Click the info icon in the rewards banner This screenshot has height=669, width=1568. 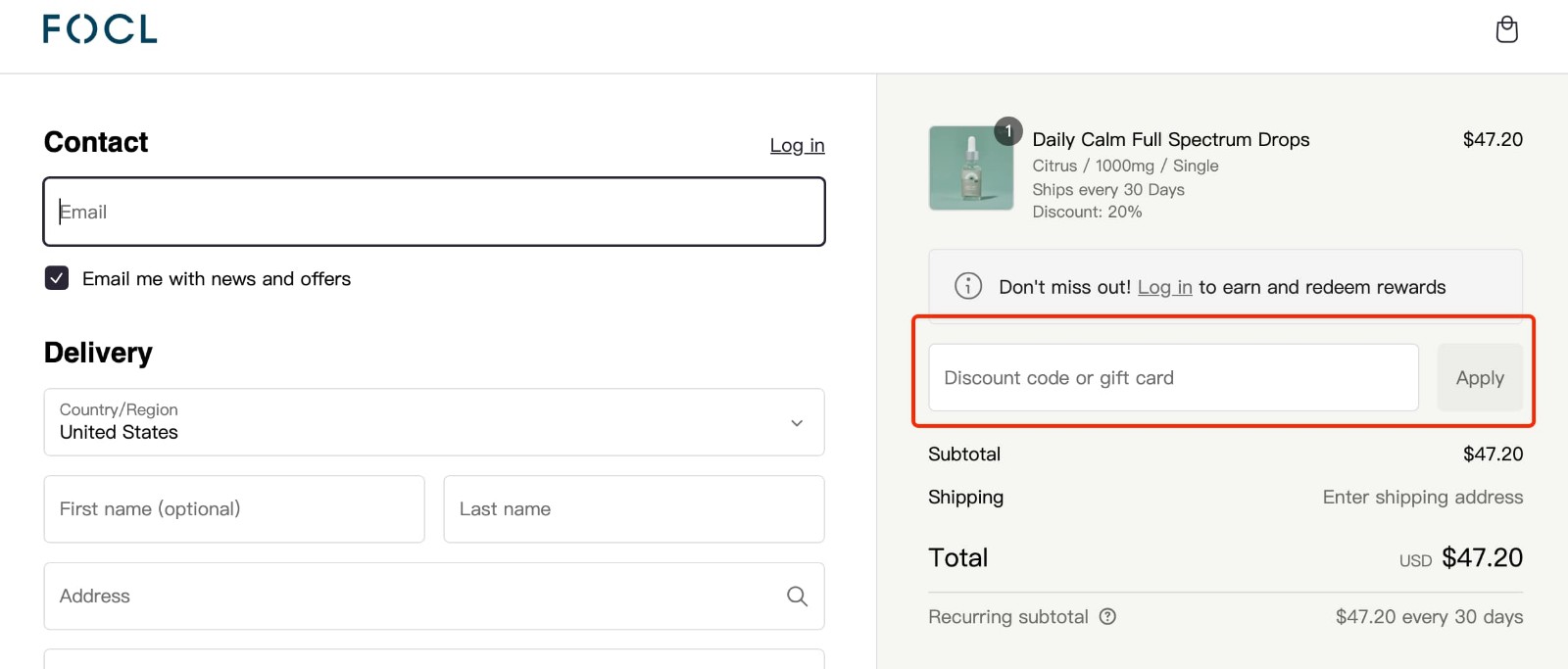(x=967, y=286)
